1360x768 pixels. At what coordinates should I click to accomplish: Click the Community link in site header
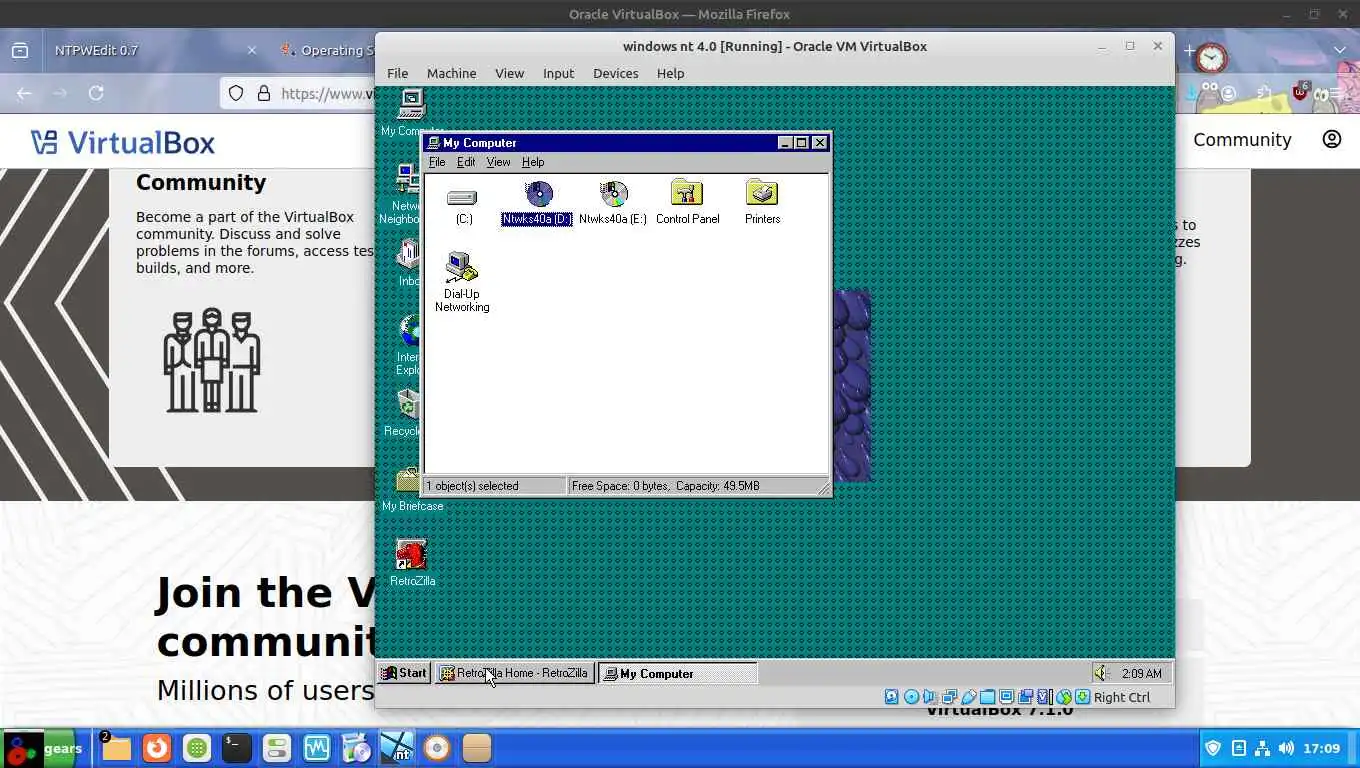1242,139
